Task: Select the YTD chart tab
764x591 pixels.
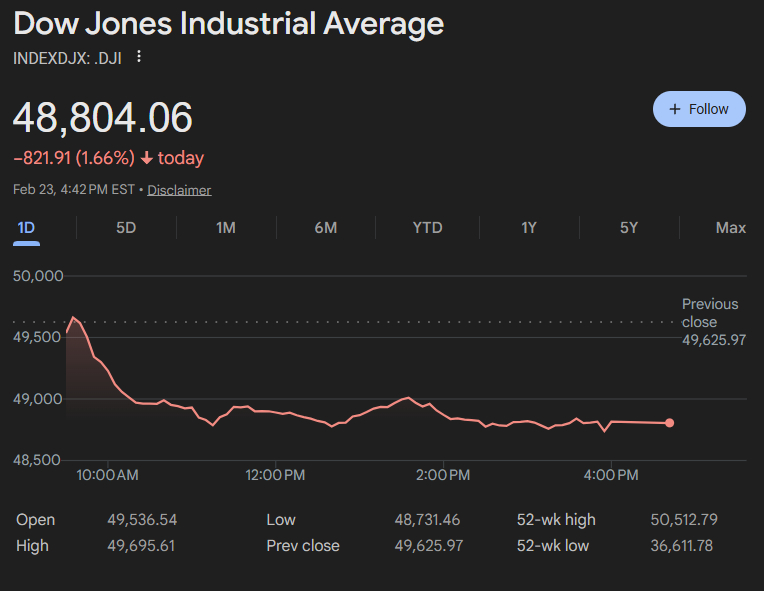Action: coord(427,228)
